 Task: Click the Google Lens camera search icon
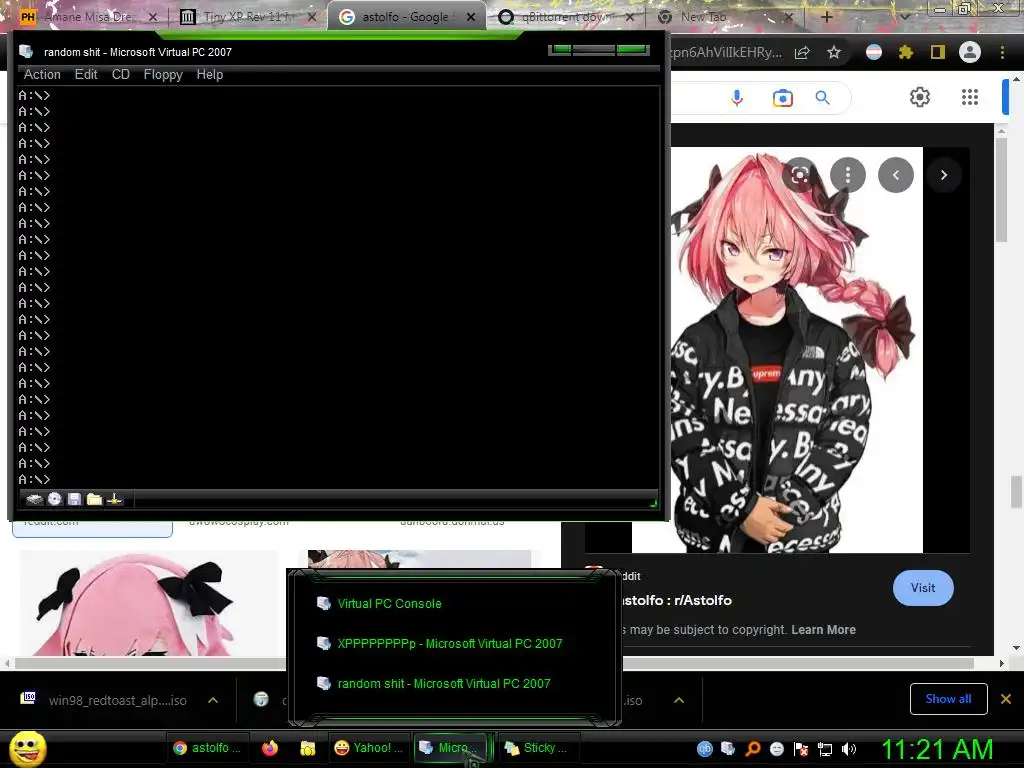(782, 98)
